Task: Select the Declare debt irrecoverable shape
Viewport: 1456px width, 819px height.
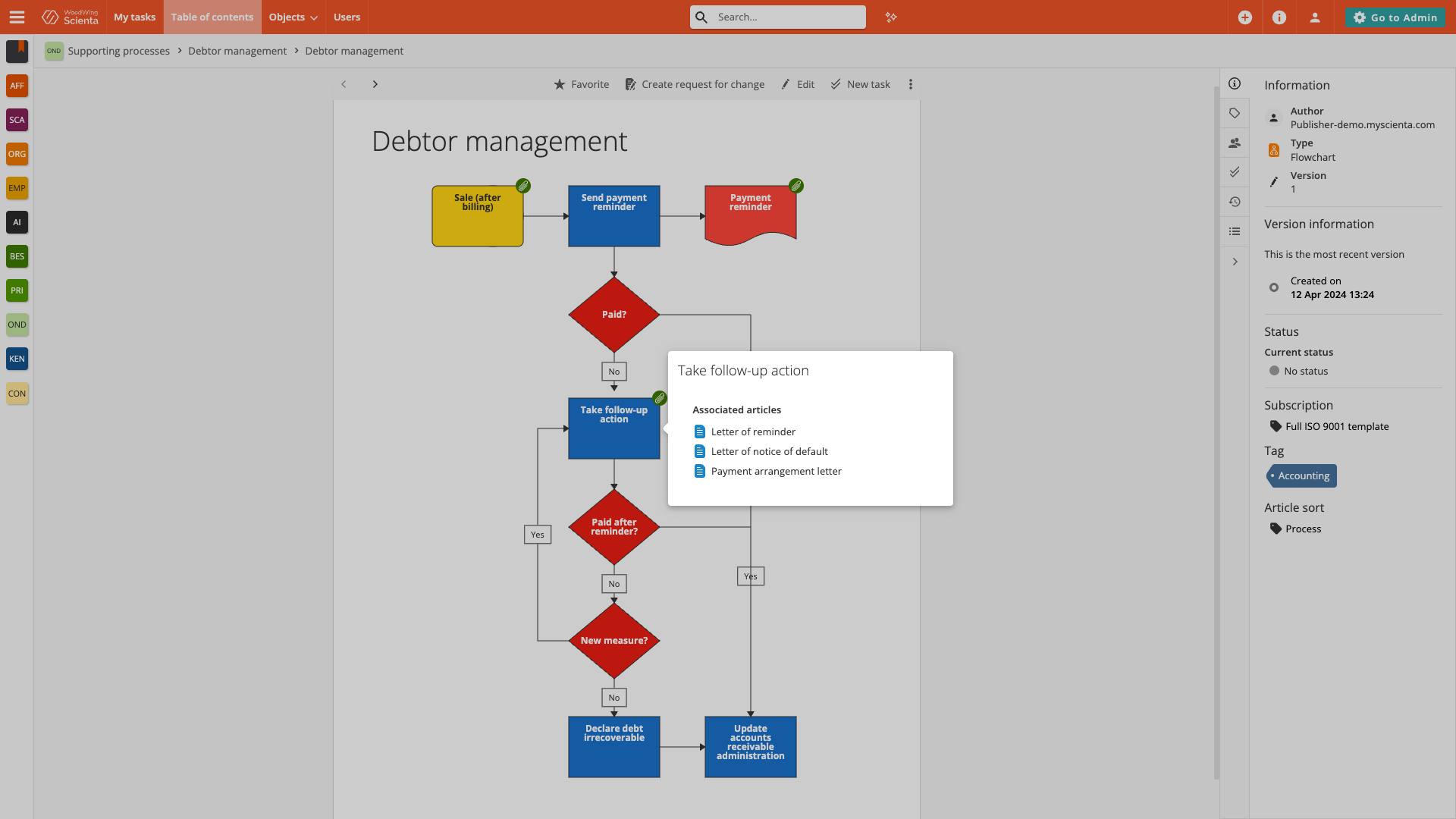Action: tap(614, 747)
